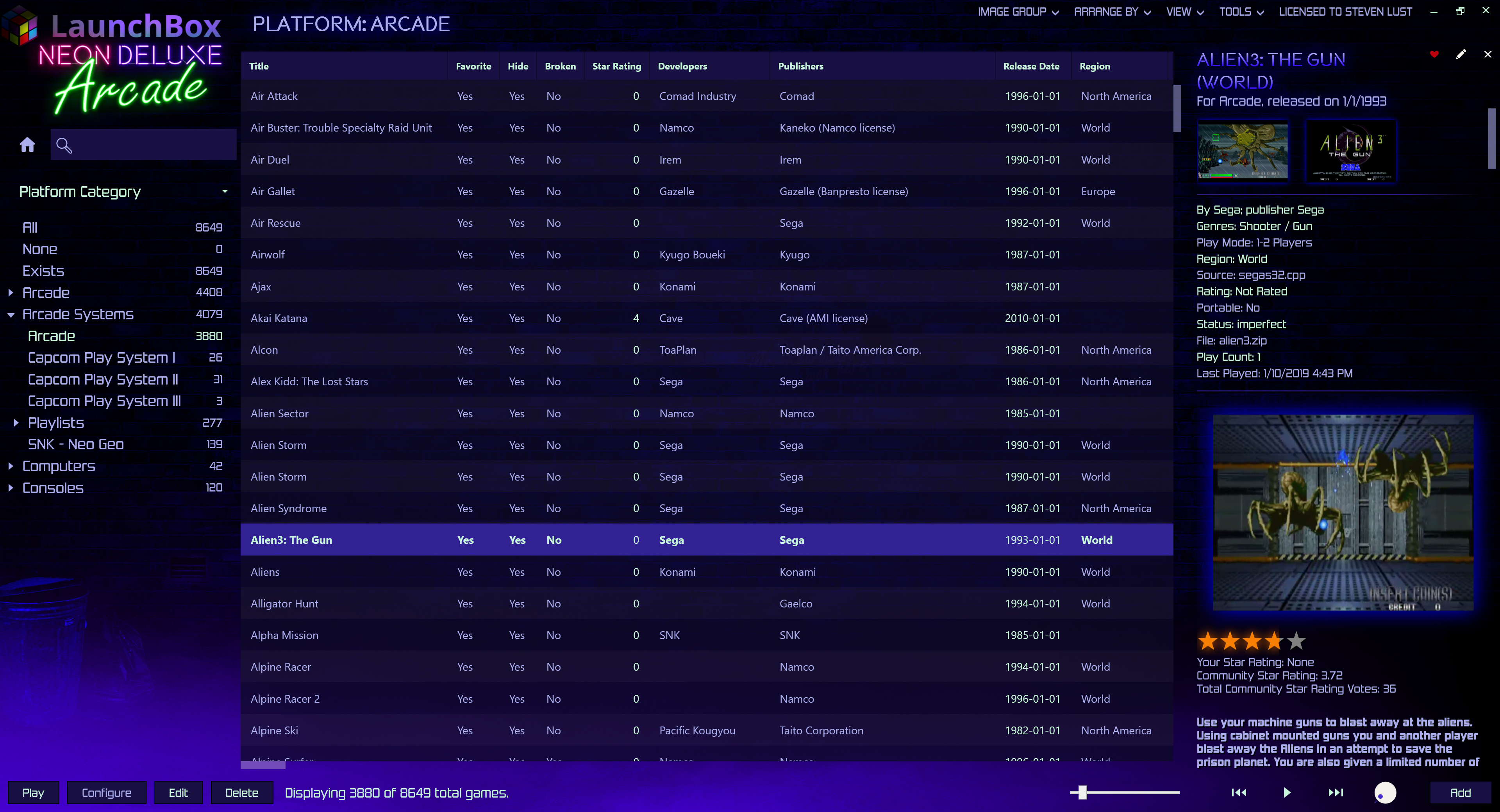
Task: Select the Alligator Hunt row
Action: point(706,603)
